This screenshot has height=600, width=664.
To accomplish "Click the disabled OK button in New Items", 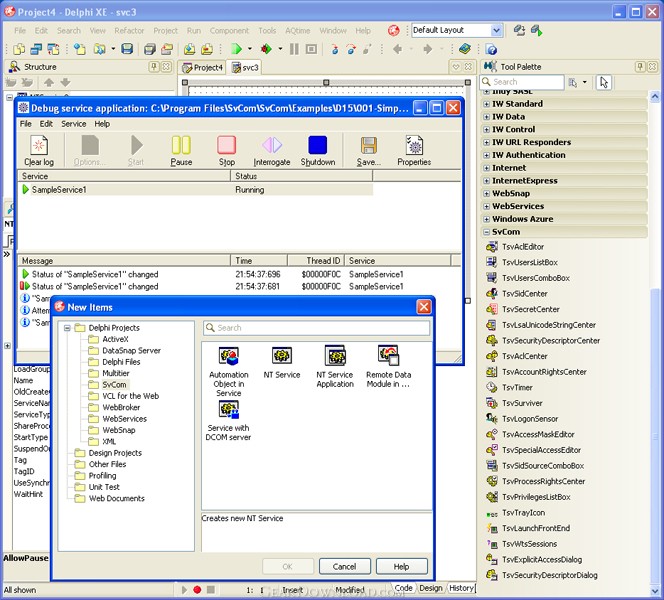I will (x=288, y=567).
